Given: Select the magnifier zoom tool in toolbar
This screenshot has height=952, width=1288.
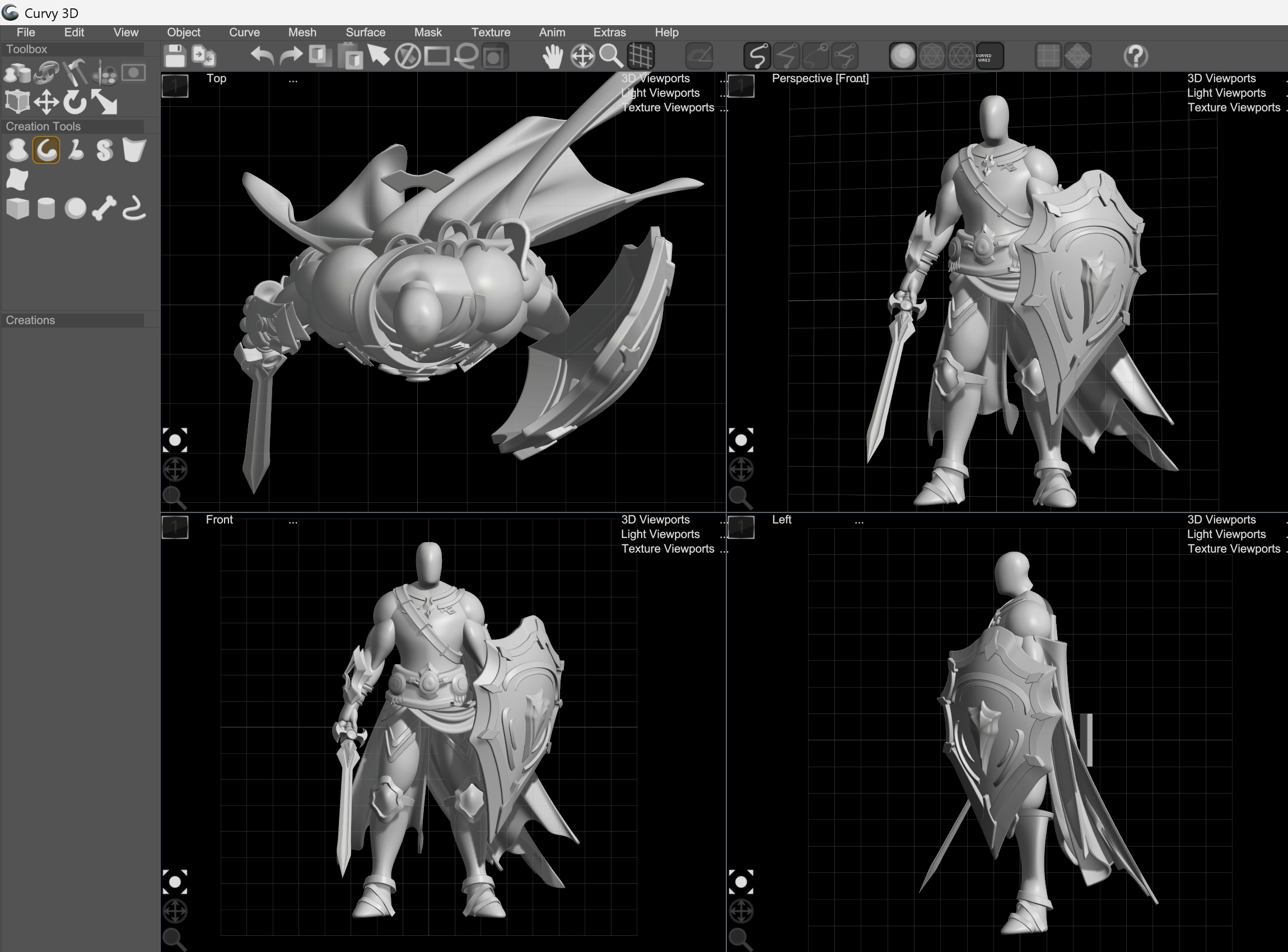Looking at the screenshot, I should [611, 57].
